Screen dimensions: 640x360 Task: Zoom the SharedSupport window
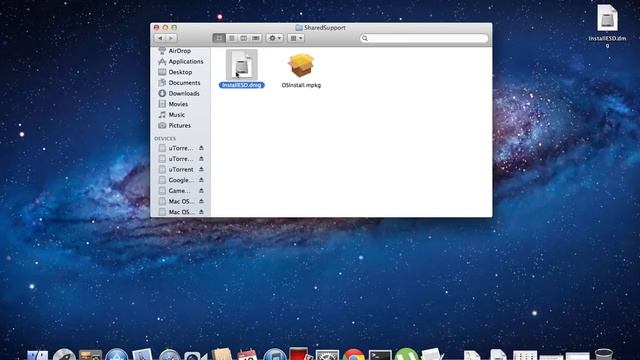(x=174, y=27)
